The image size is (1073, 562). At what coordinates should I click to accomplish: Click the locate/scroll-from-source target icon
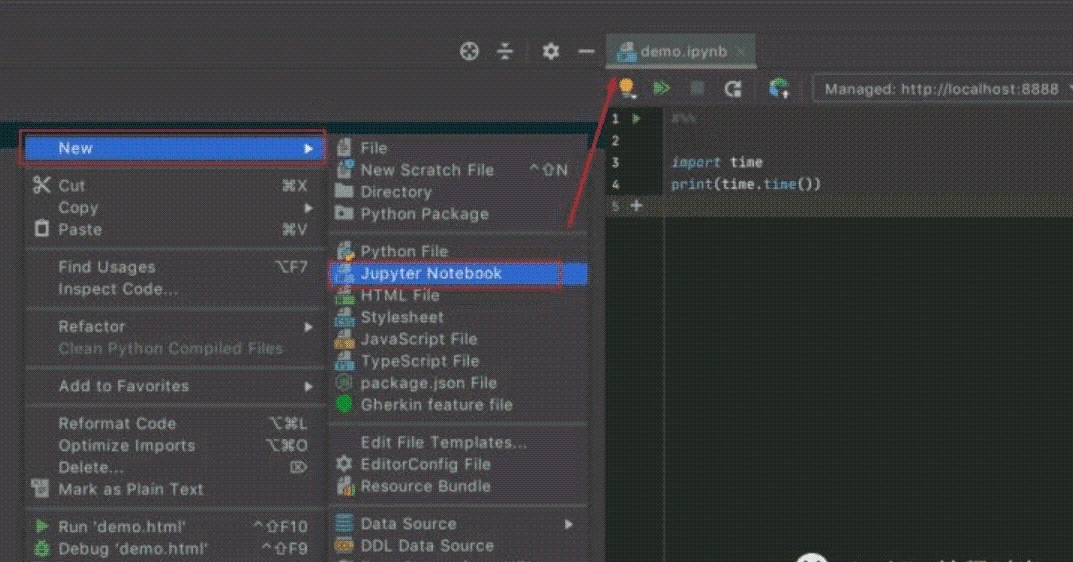[469, 51]
